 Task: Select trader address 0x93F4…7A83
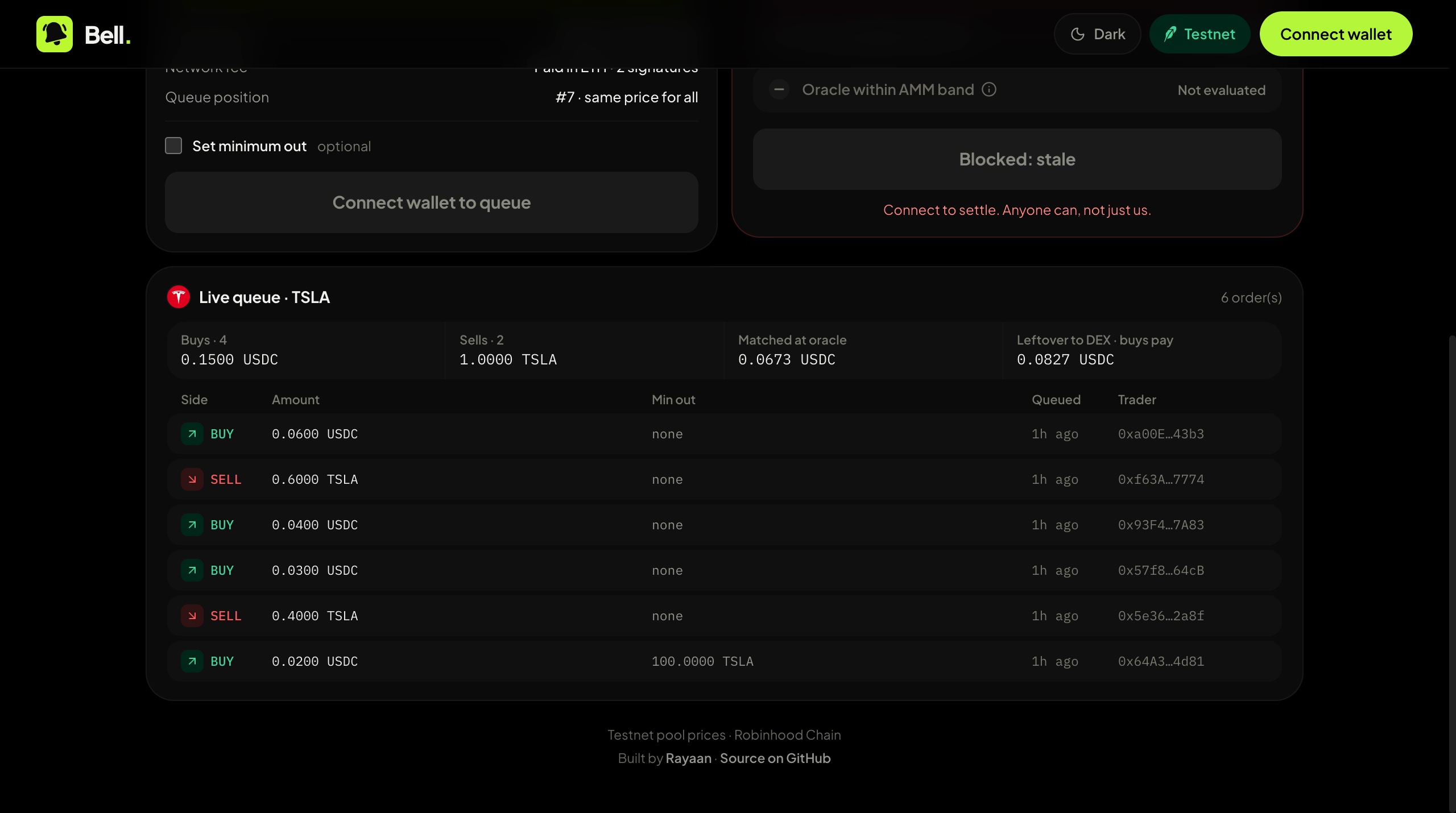(x=1161, y=525)
